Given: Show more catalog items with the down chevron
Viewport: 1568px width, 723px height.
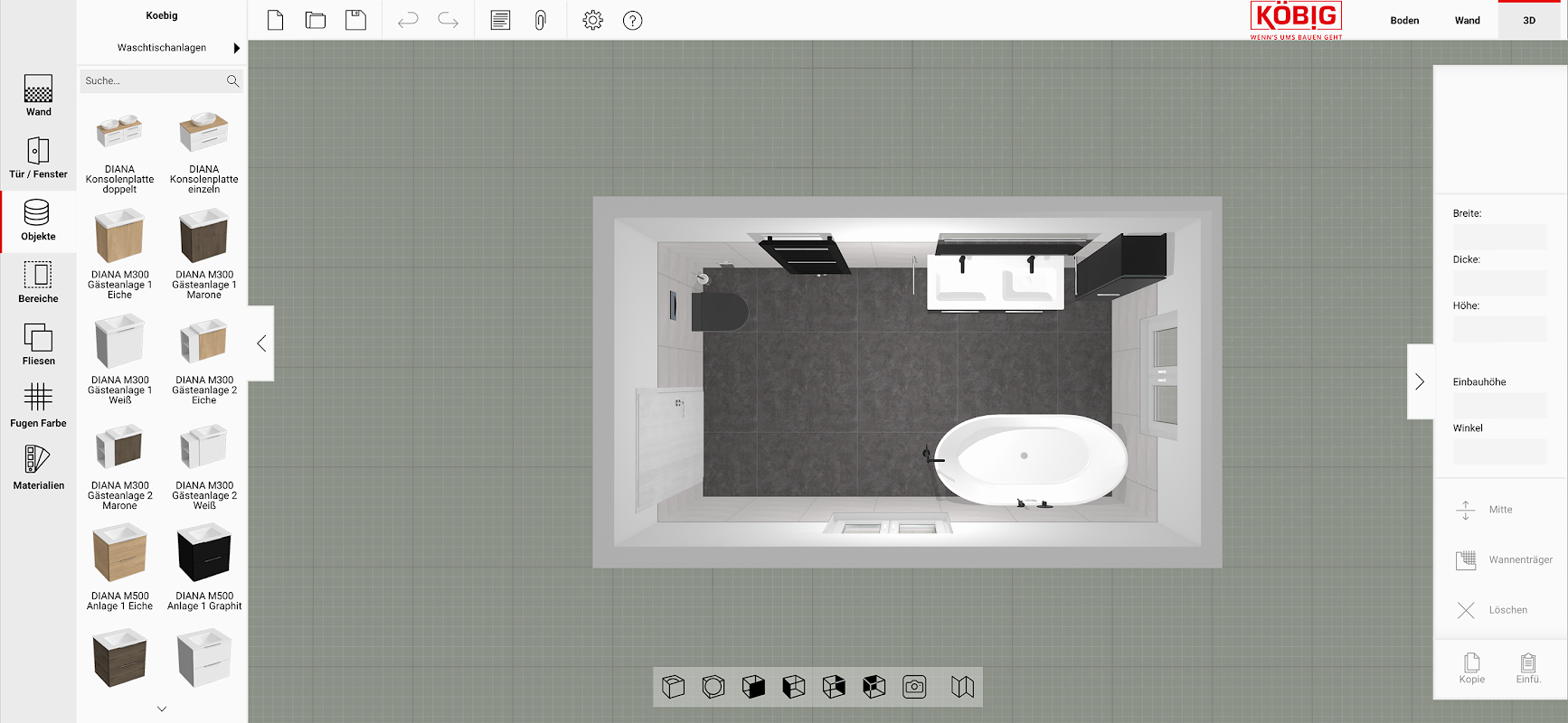Looking at the screenshot, I should pyautogui.click(x=162, y=709).
